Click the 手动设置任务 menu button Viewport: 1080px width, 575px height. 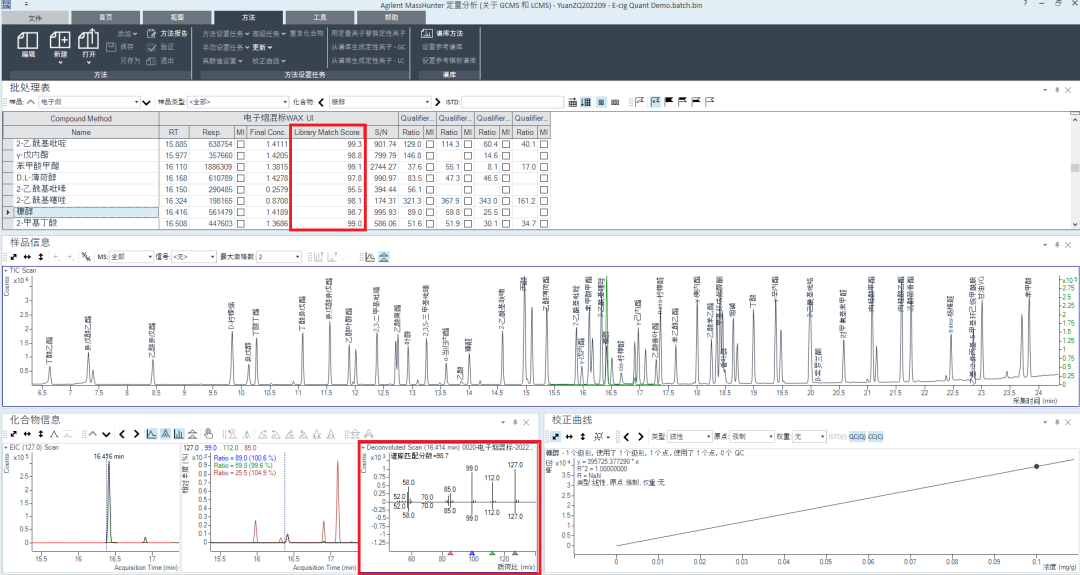[x=225, y=48]
